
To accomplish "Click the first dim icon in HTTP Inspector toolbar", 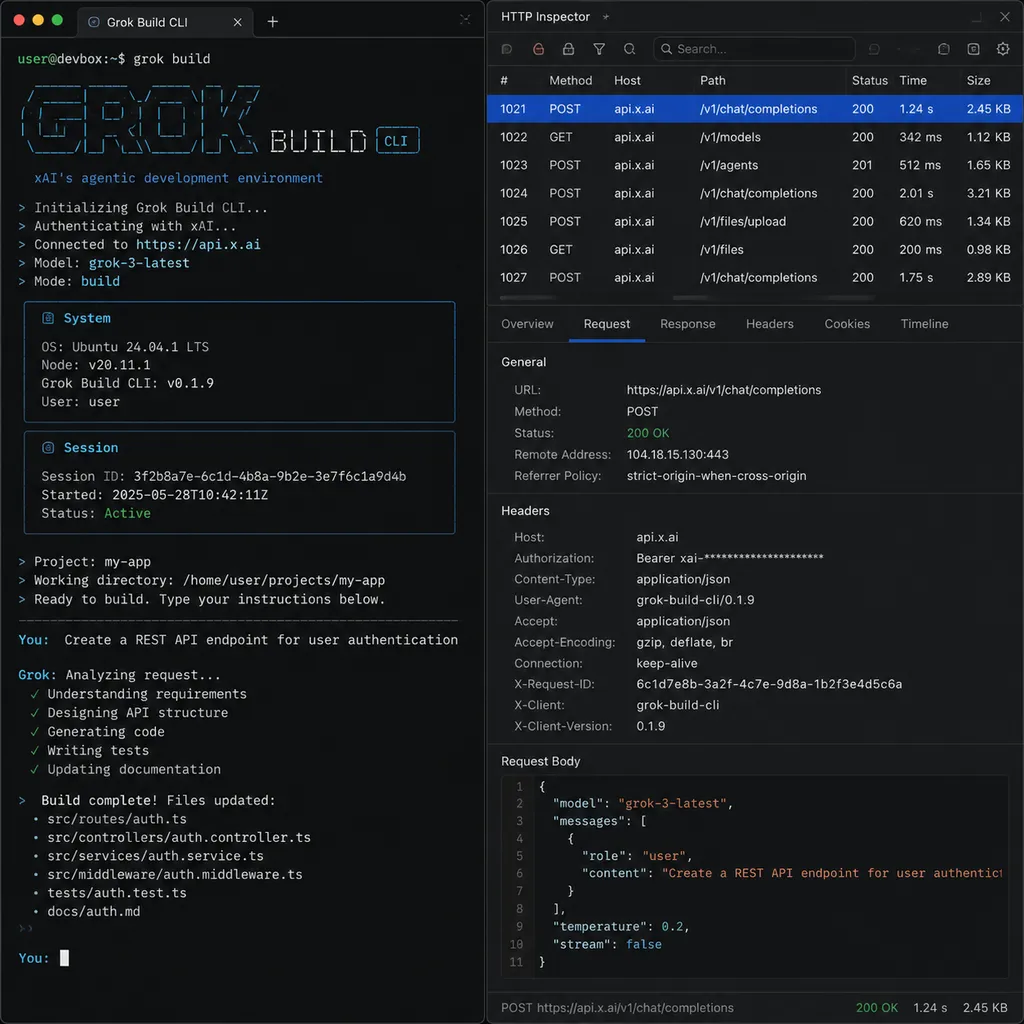I will pos(507,49).
